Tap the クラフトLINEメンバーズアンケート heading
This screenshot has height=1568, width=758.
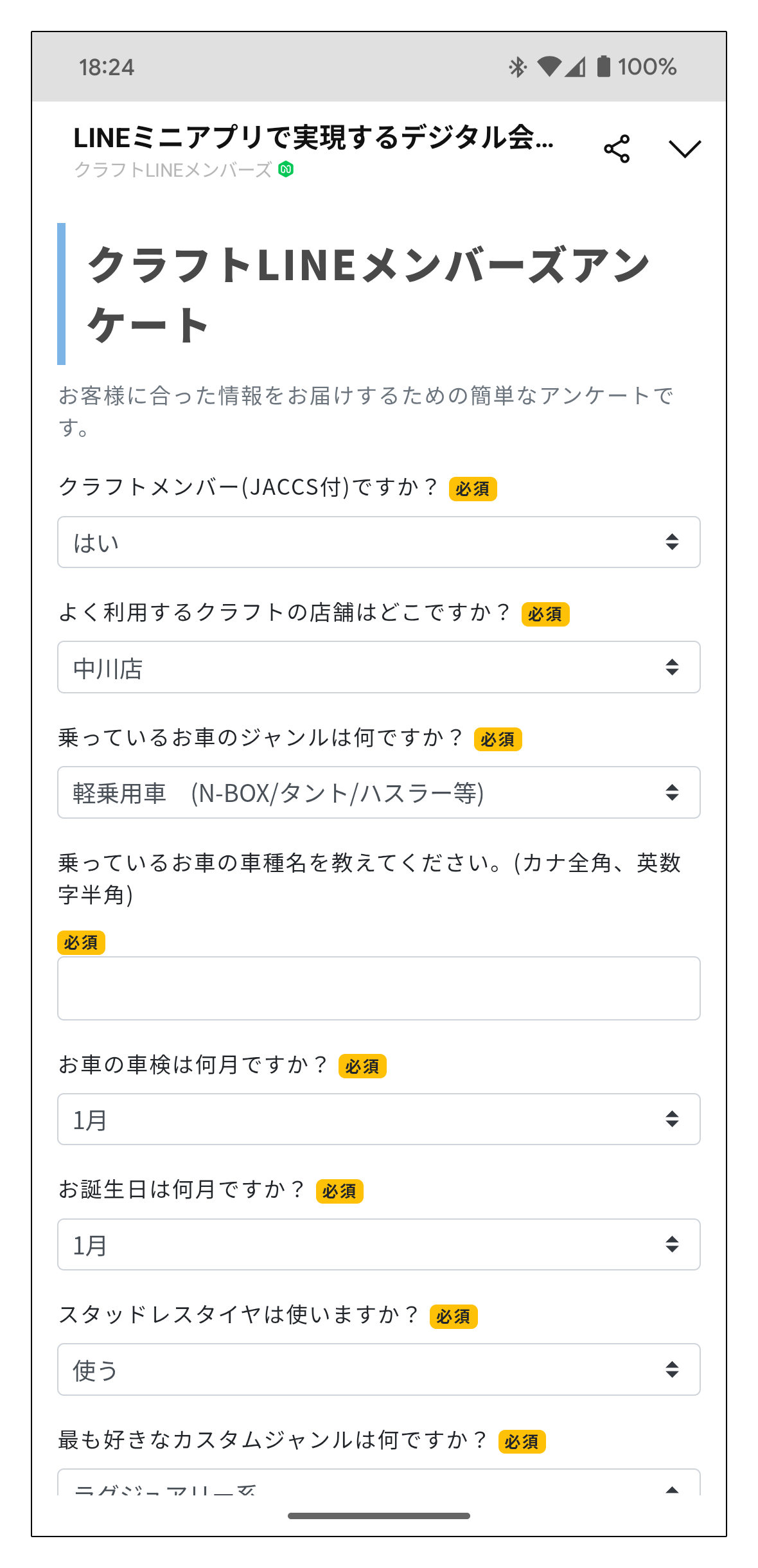[369, 294]
